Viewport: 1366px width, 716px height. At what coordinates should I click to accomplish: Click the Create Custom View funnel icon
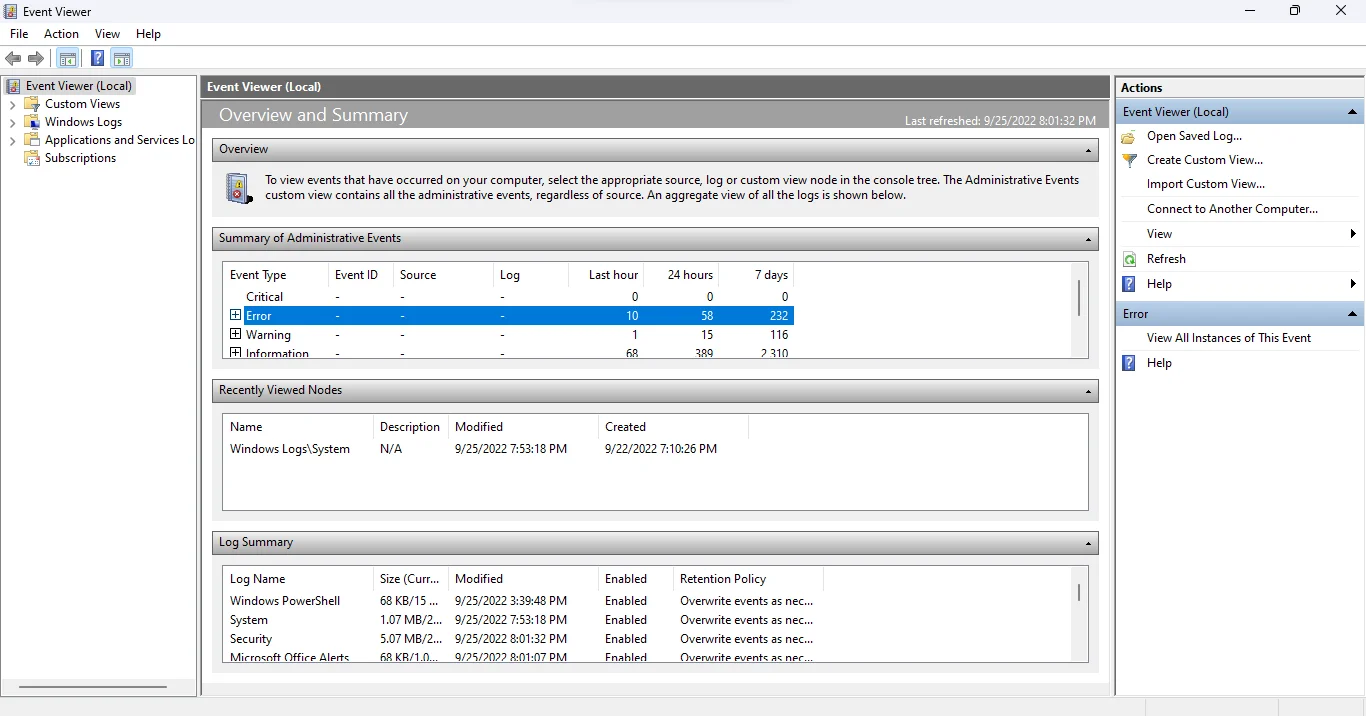[x=1129, y=160]
